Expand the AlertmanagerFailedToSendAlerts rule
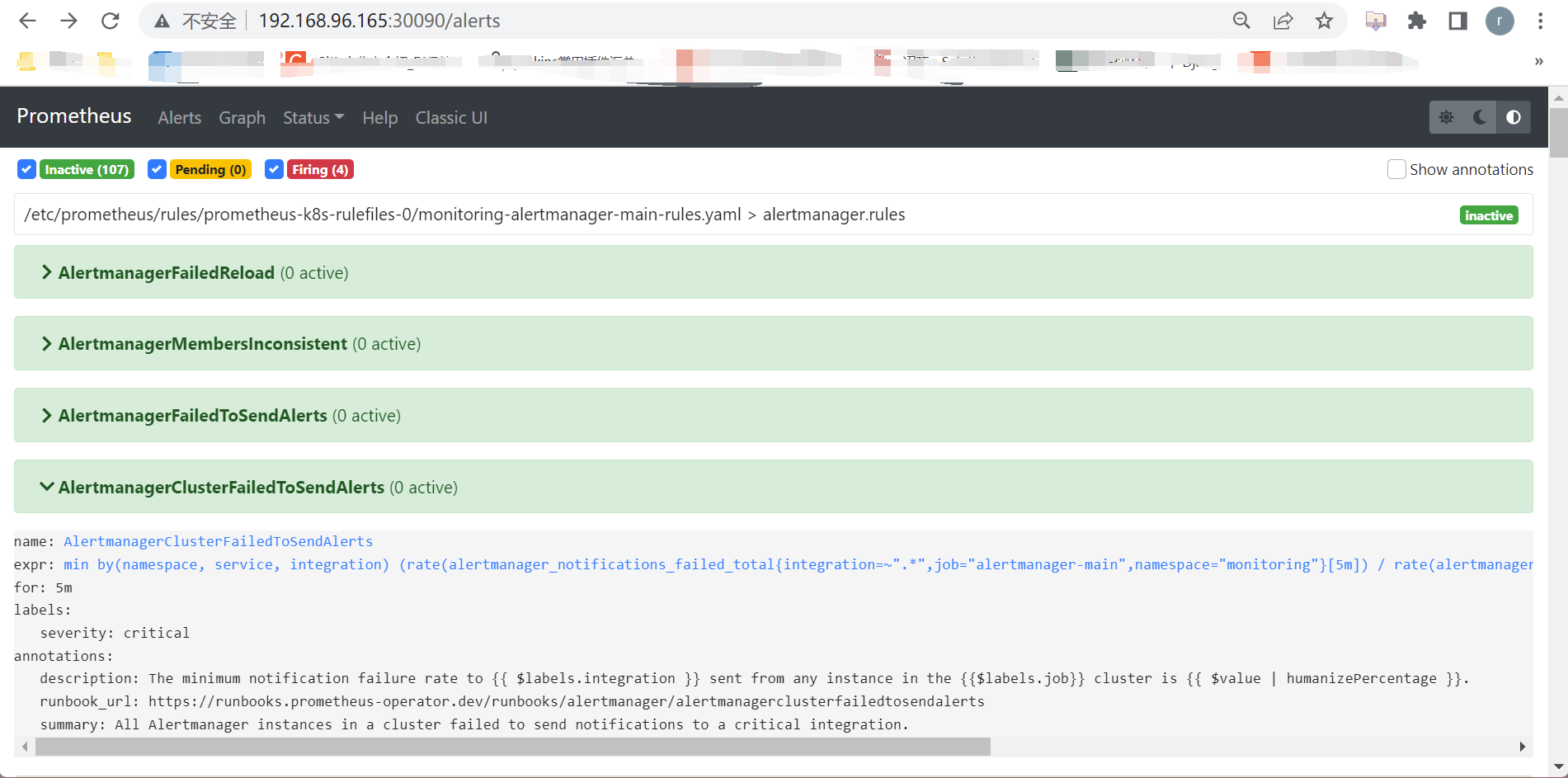Screen dimensions: 1568x778 click(773, 415)
